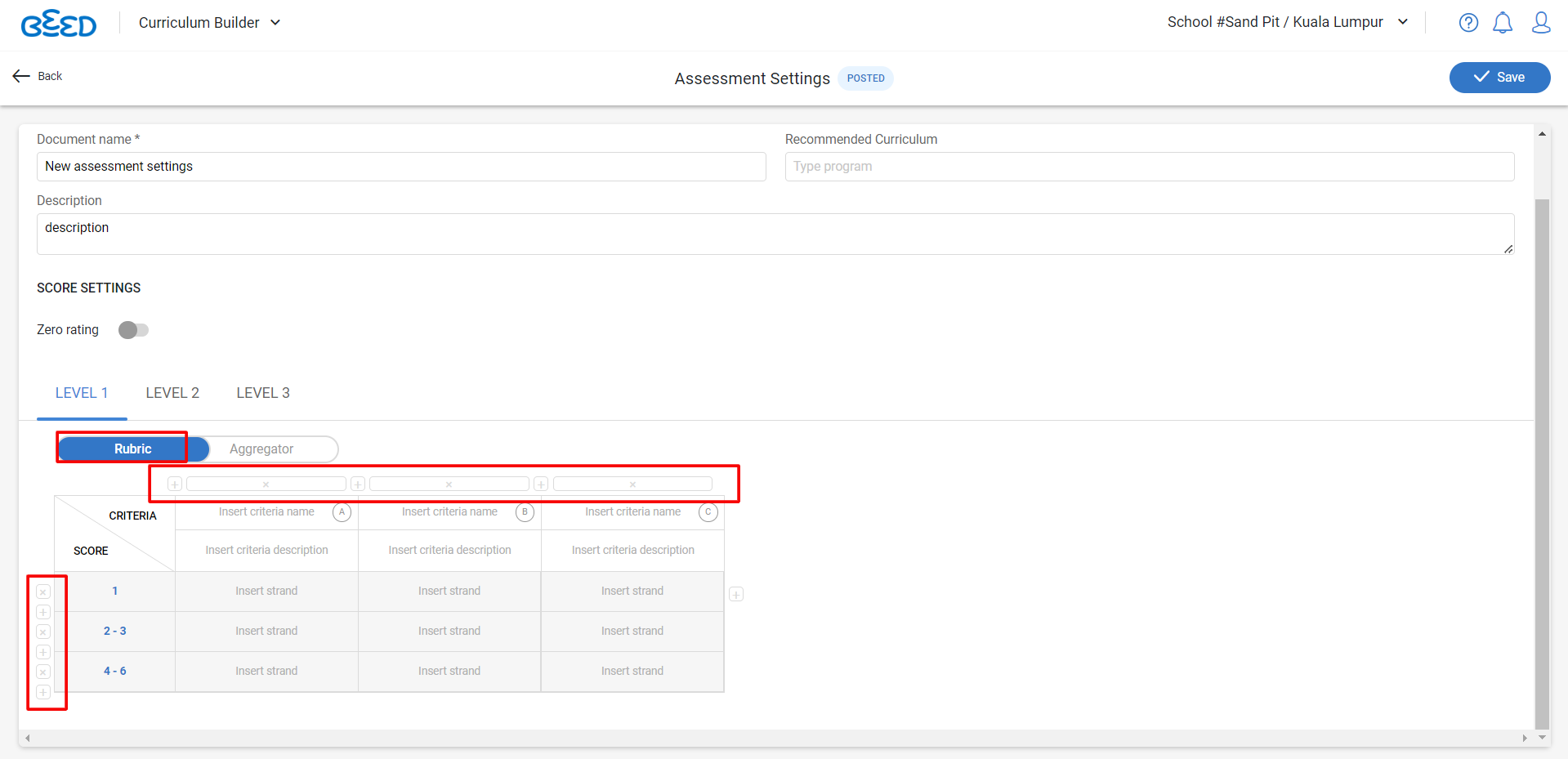1568x759 pixels.
Task: Open the user profile icon
Action: pos(1541,23)
